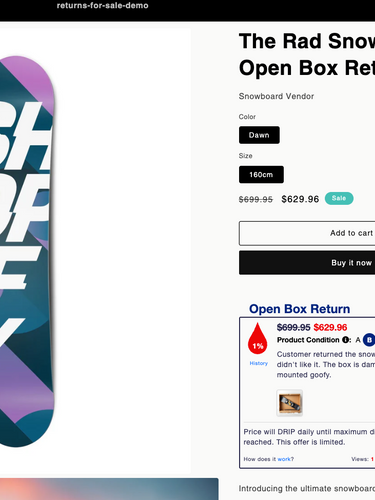Viewport: 375px width, 500px height.
Task: Select the 160cm size option
Action: (261, 174)
